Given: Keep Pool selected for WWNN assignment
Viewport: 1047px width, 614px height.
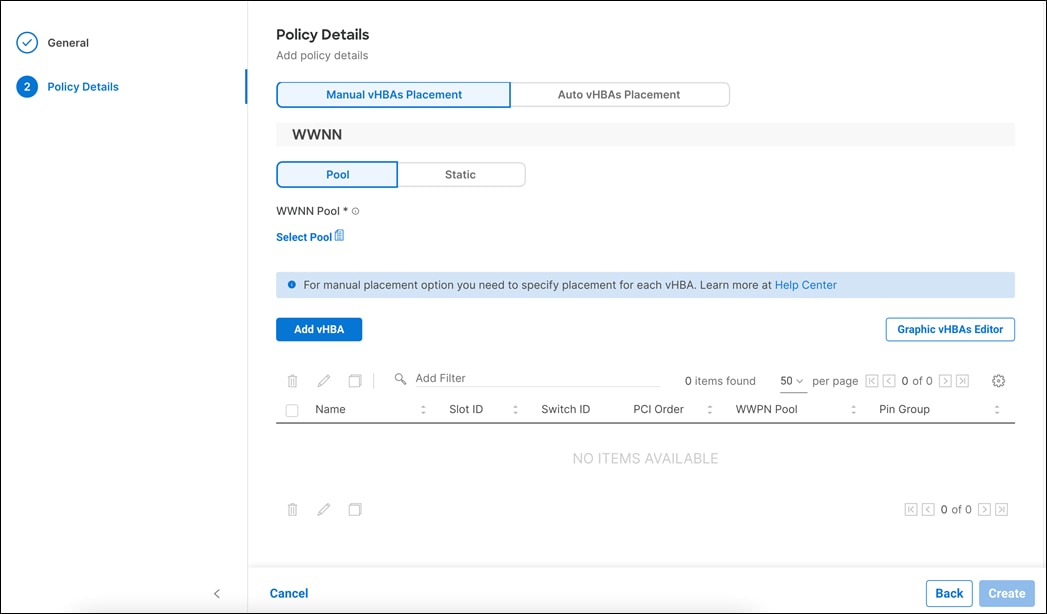Looking at the screenshot, I should pyautogui.click(x=336, y=174).
